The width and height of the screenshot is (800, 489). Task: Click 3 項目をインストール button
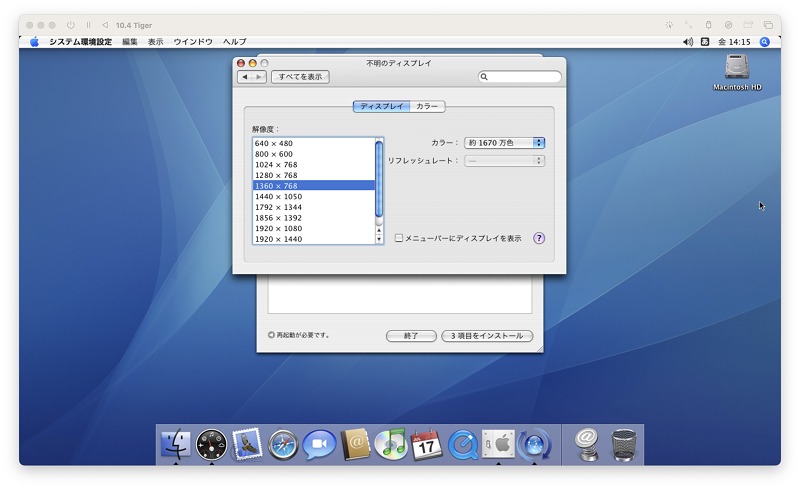pos(487,336)
